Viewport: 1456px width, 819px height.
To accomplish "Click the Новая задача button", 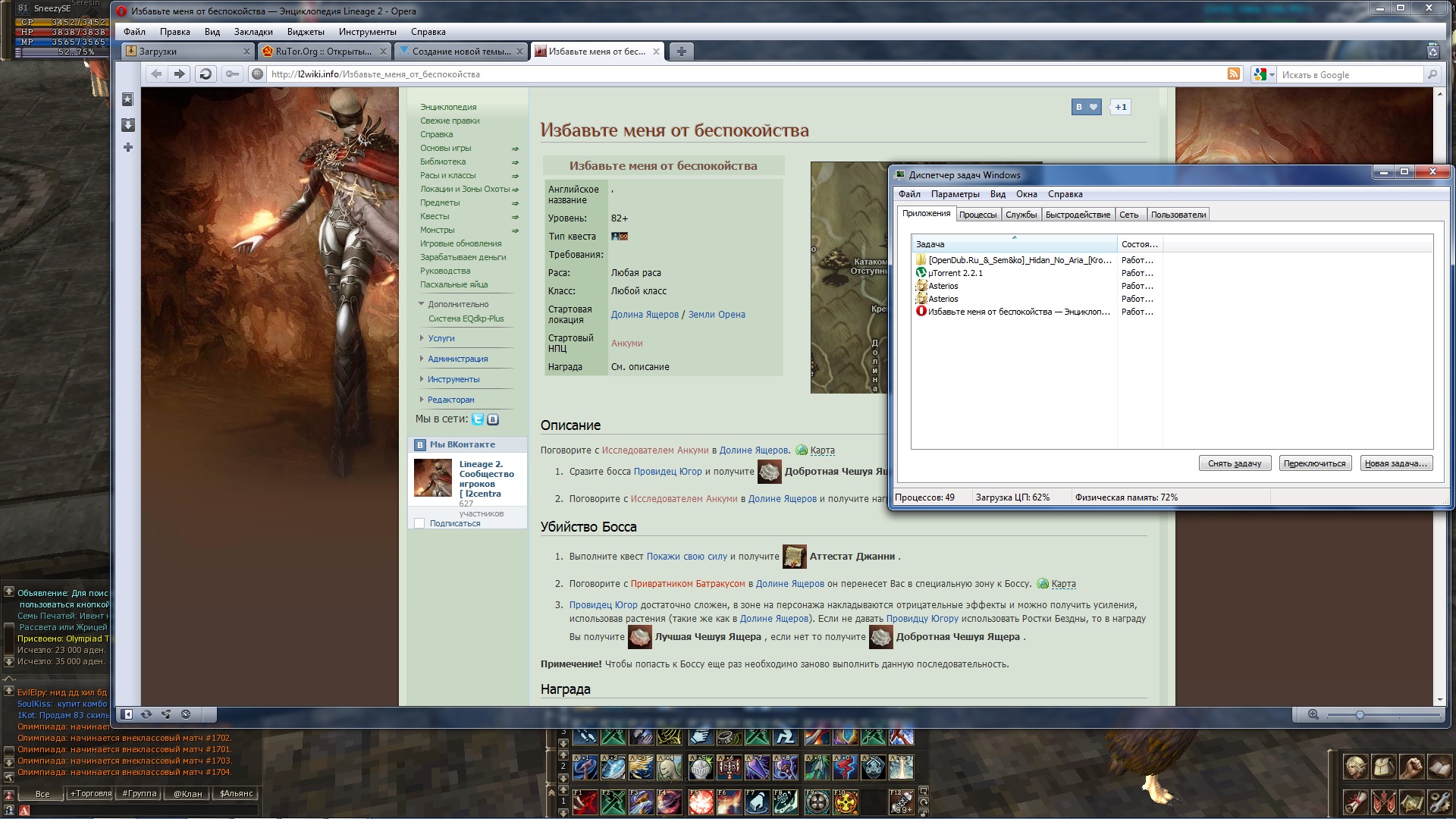I will (x=1396, y=463).
